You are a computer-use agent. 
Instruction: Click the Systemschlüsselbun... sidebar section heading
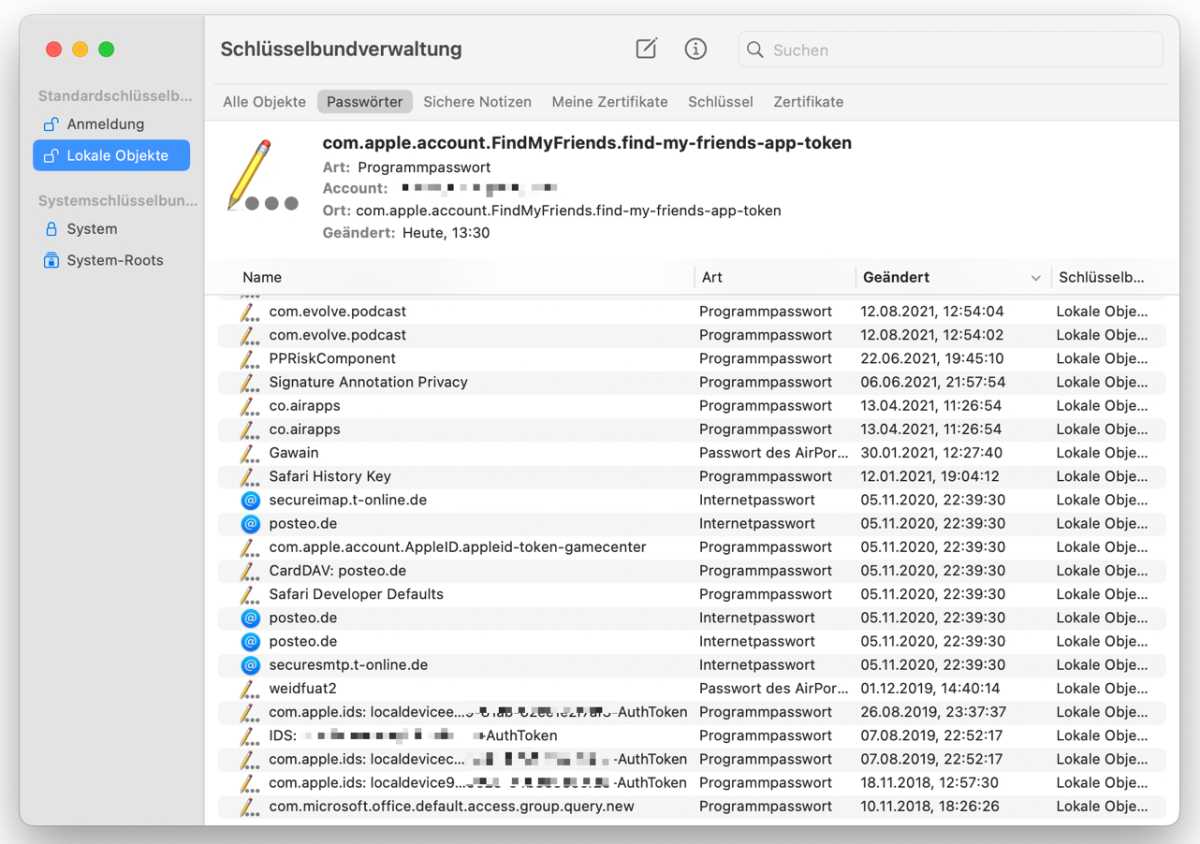point(117,201)
